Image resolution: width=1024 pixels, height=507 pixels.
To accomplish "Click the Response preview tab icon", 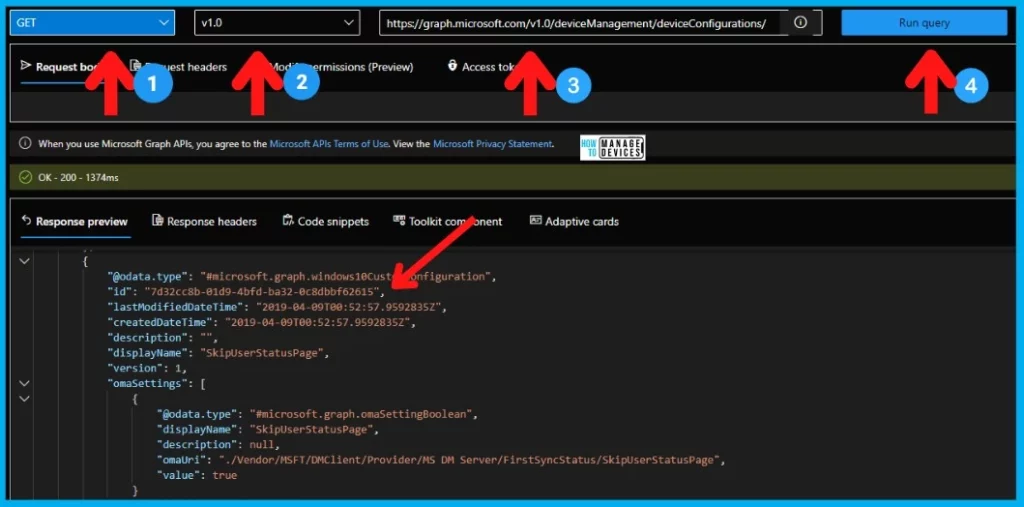I will point(26,221).
